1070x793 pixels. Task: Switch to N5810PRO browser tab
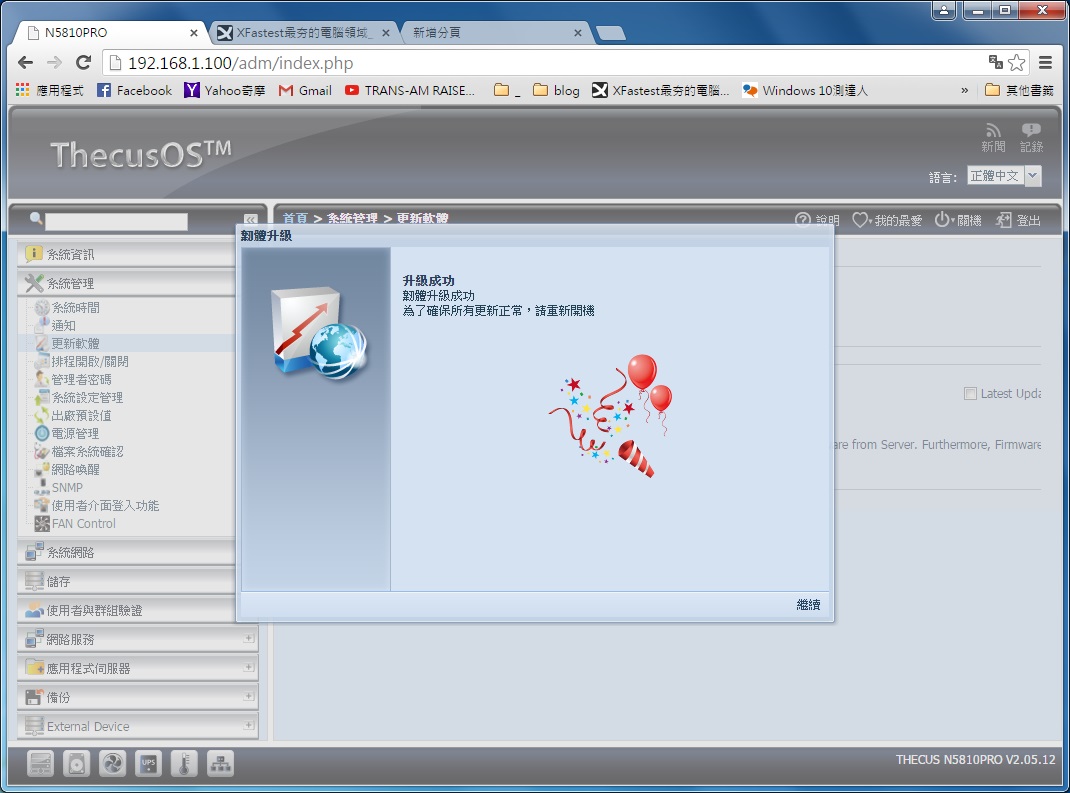[109, 33]
